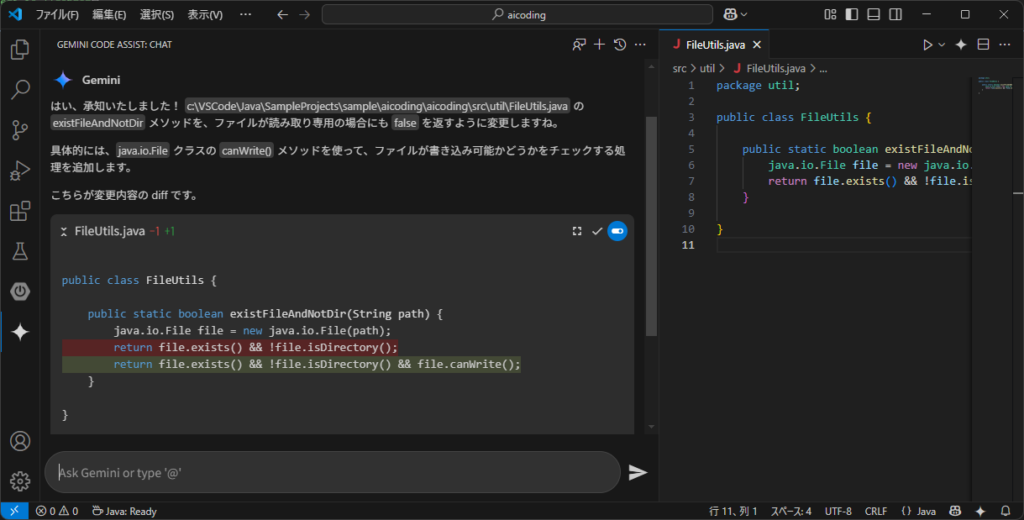Click Copilot status icon in status bar

pos(955,511)
